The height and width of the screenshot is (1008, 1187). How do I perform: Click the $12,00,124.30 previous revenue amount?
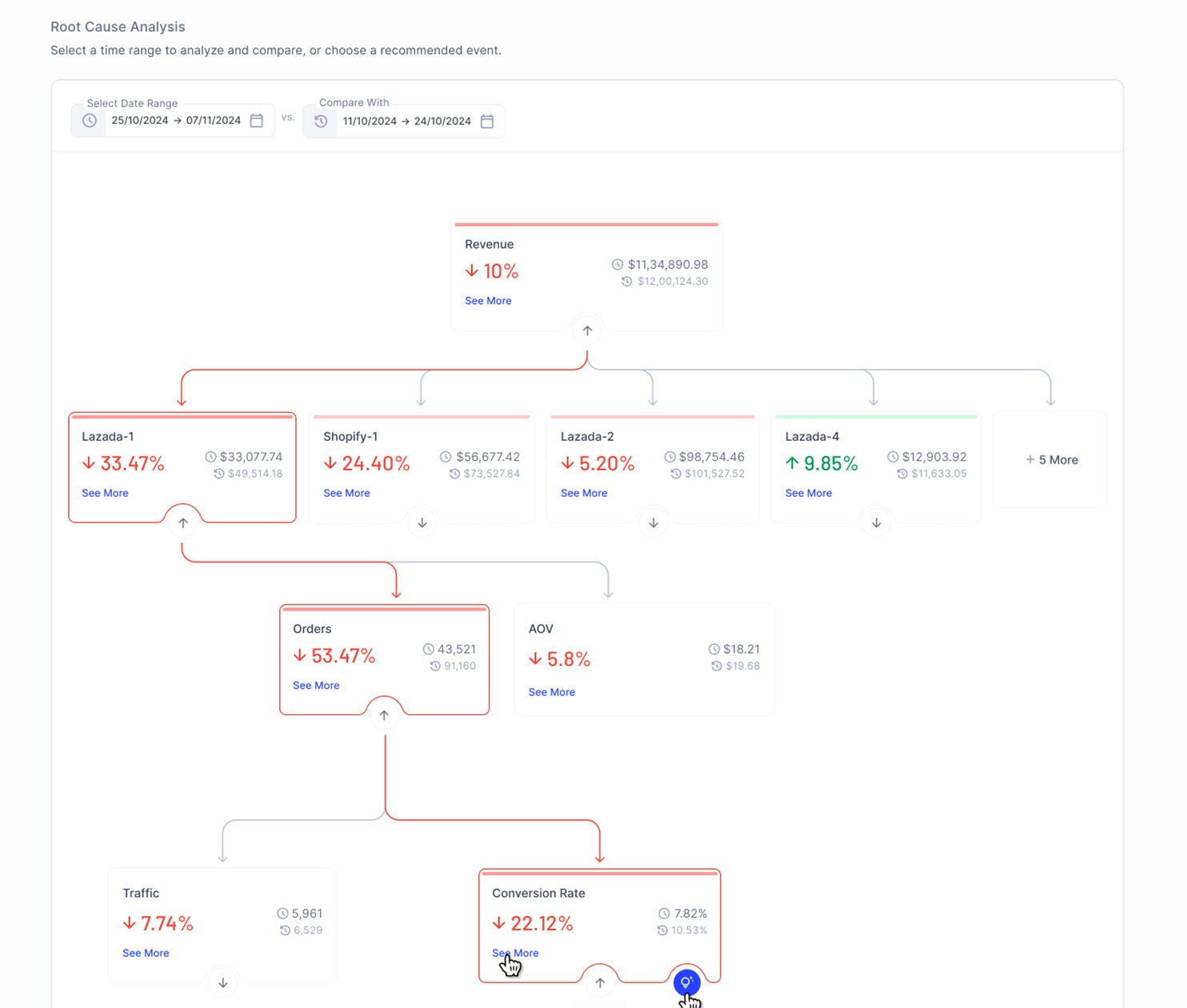pos(673,282)
